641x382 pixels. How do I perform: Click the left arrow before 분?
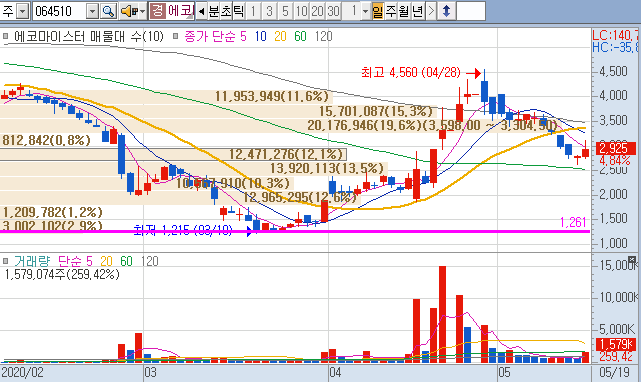tap(201, 11)
